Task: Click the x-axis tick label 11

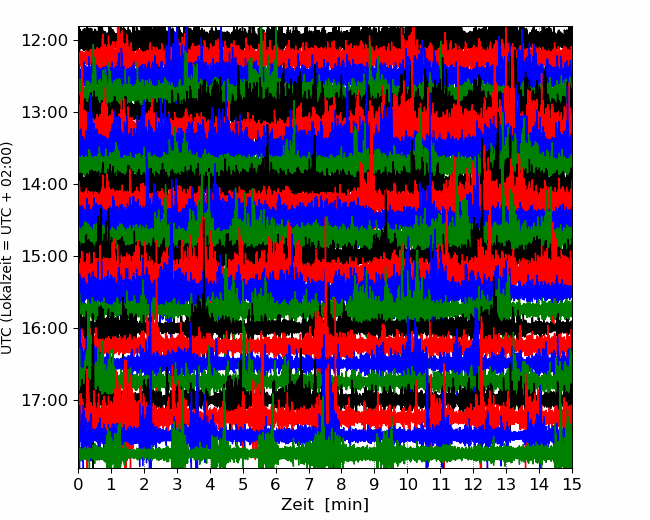Action: click(x=441, y=484)
